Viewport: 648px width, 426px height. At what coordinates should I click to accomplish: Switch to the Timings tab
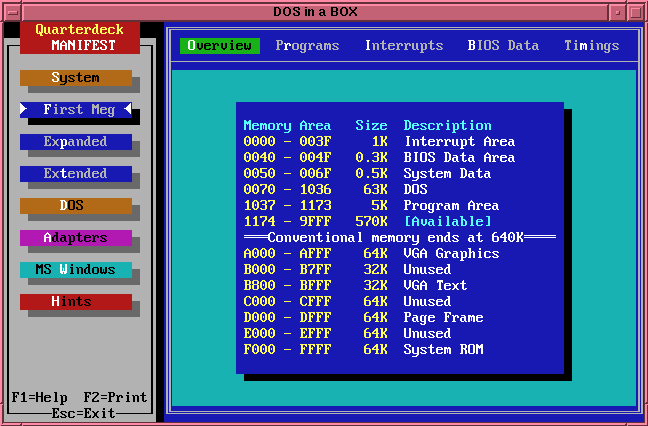[x=591, y=45]
